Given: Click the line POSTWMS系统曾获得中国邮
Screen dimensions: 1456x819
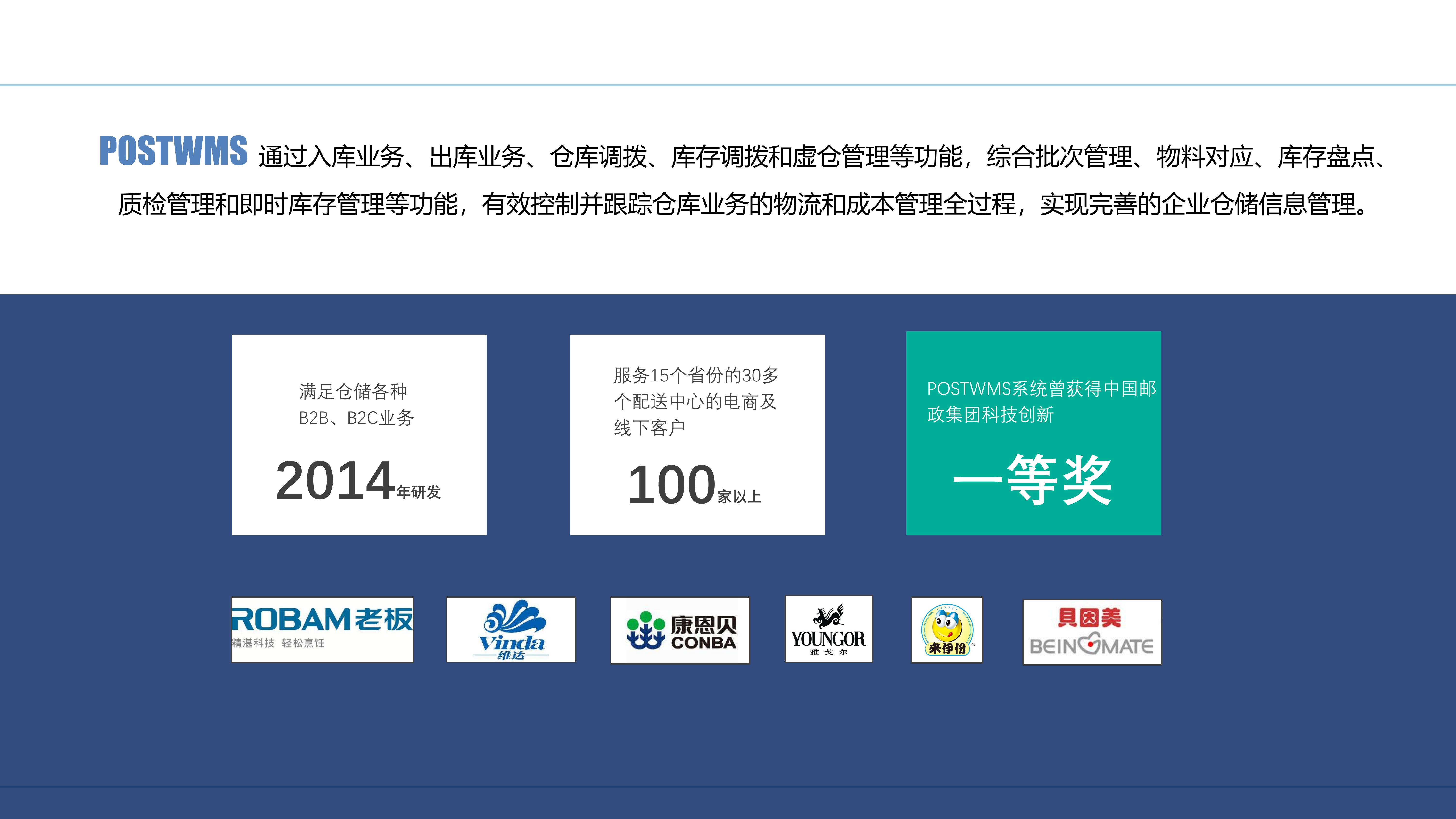Looking at the screenshot, I should (x=1042, y=388).
